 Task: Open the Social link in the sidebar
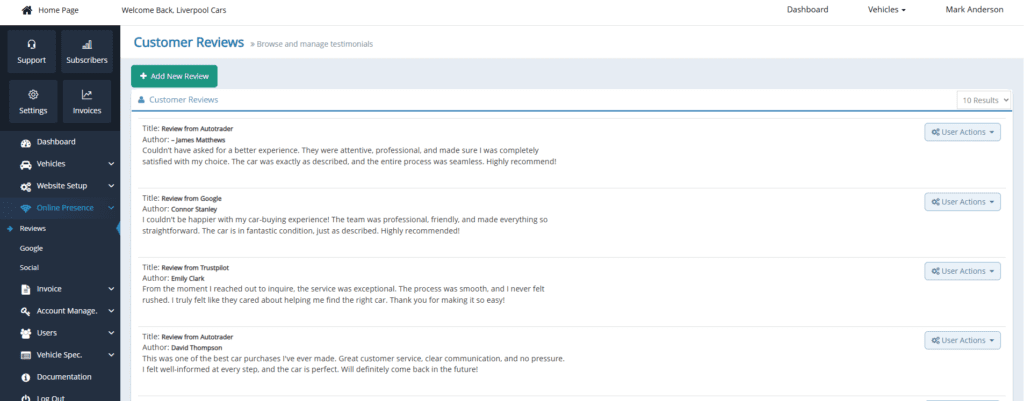(x=29, y=268)
